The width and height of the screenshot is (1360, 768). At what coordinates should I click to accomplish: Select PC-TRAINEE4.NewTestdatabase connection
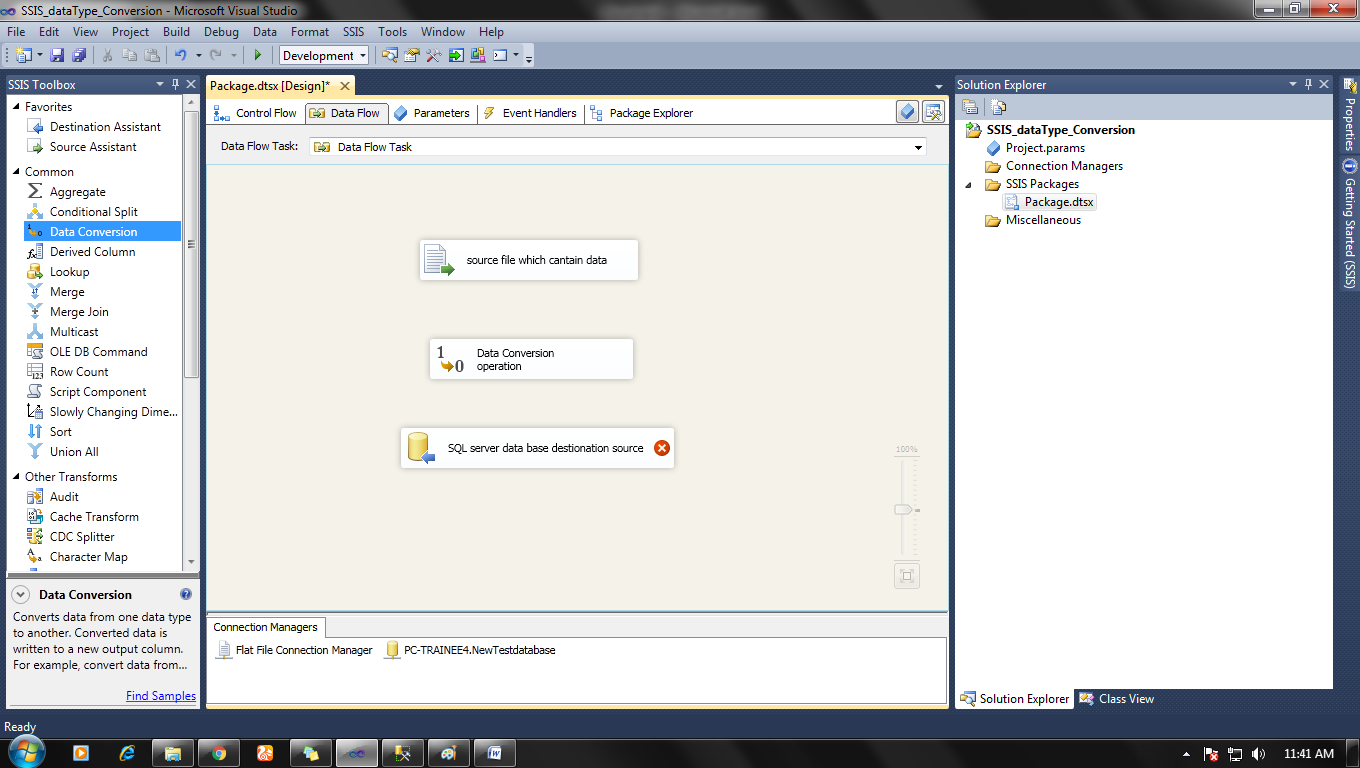pos(470,650)
